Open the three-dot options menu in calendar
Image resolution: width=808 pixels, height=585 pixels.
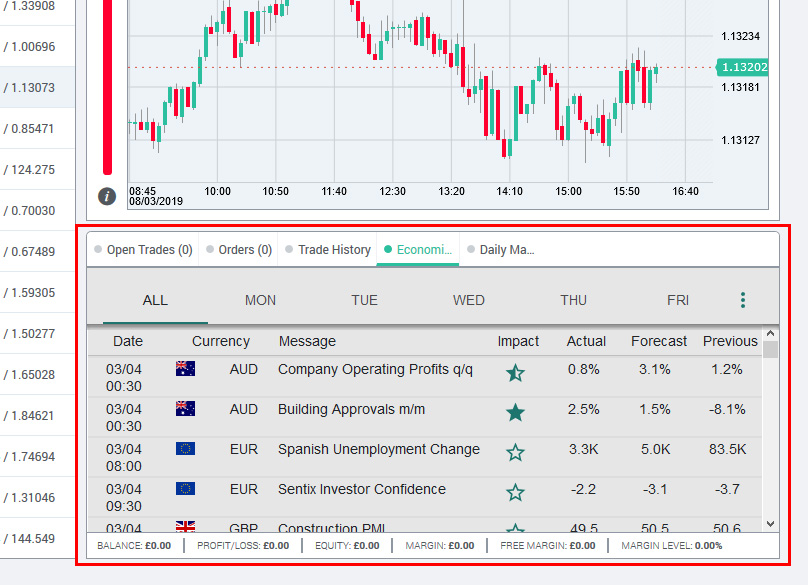click(743, 300)
